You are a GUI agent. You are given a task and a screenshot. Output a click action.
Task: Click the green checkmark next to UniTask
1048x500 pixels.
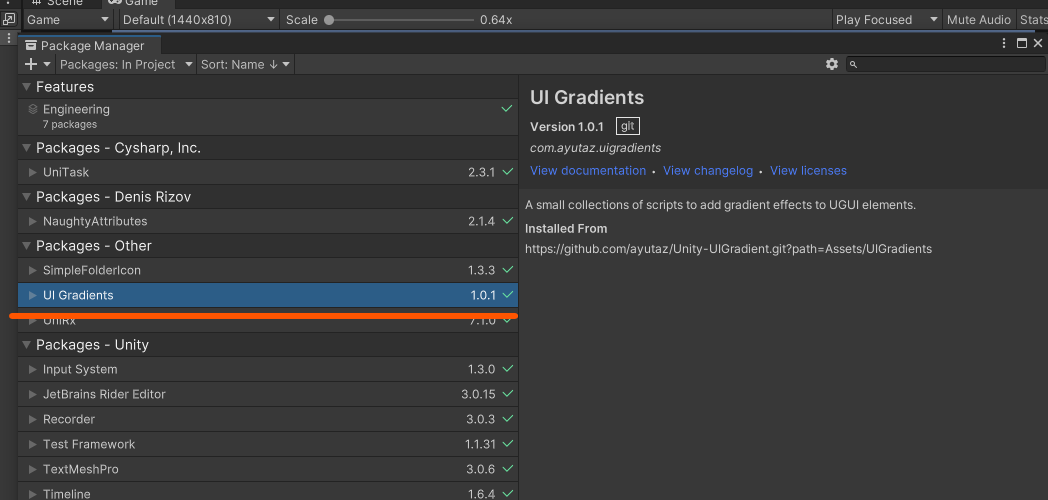tap(507, 172)
